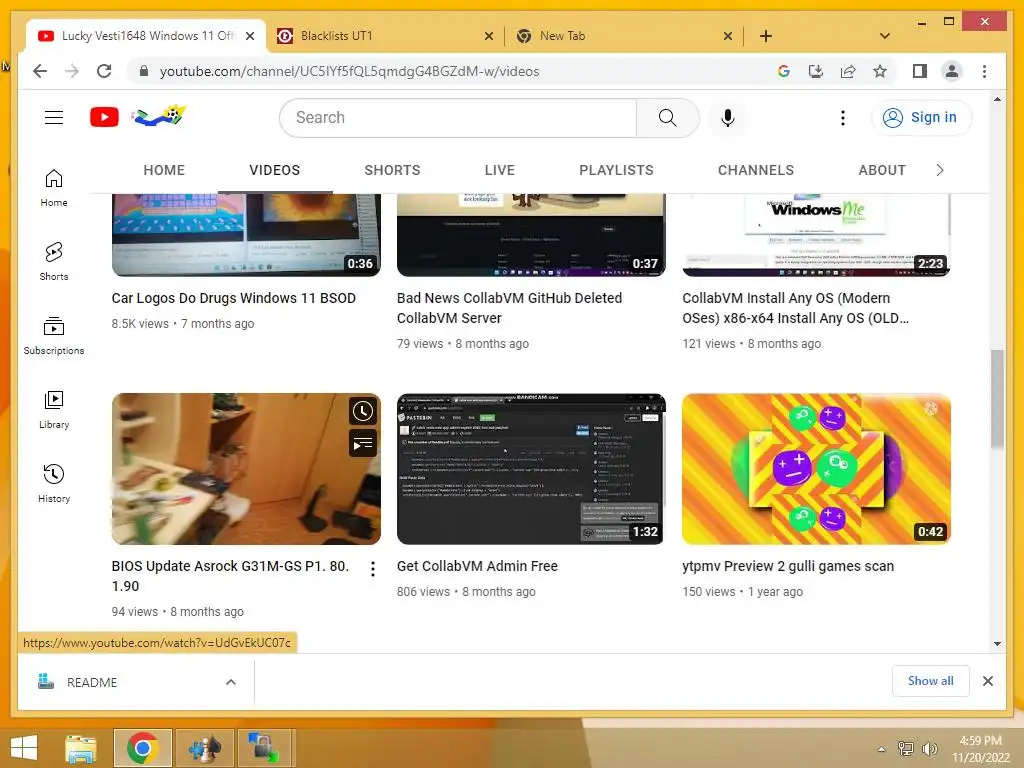1024x768 pixels.
Task: Select the VIDEOS channel tab
Action: pyautogui.click(x=274, y=170)
